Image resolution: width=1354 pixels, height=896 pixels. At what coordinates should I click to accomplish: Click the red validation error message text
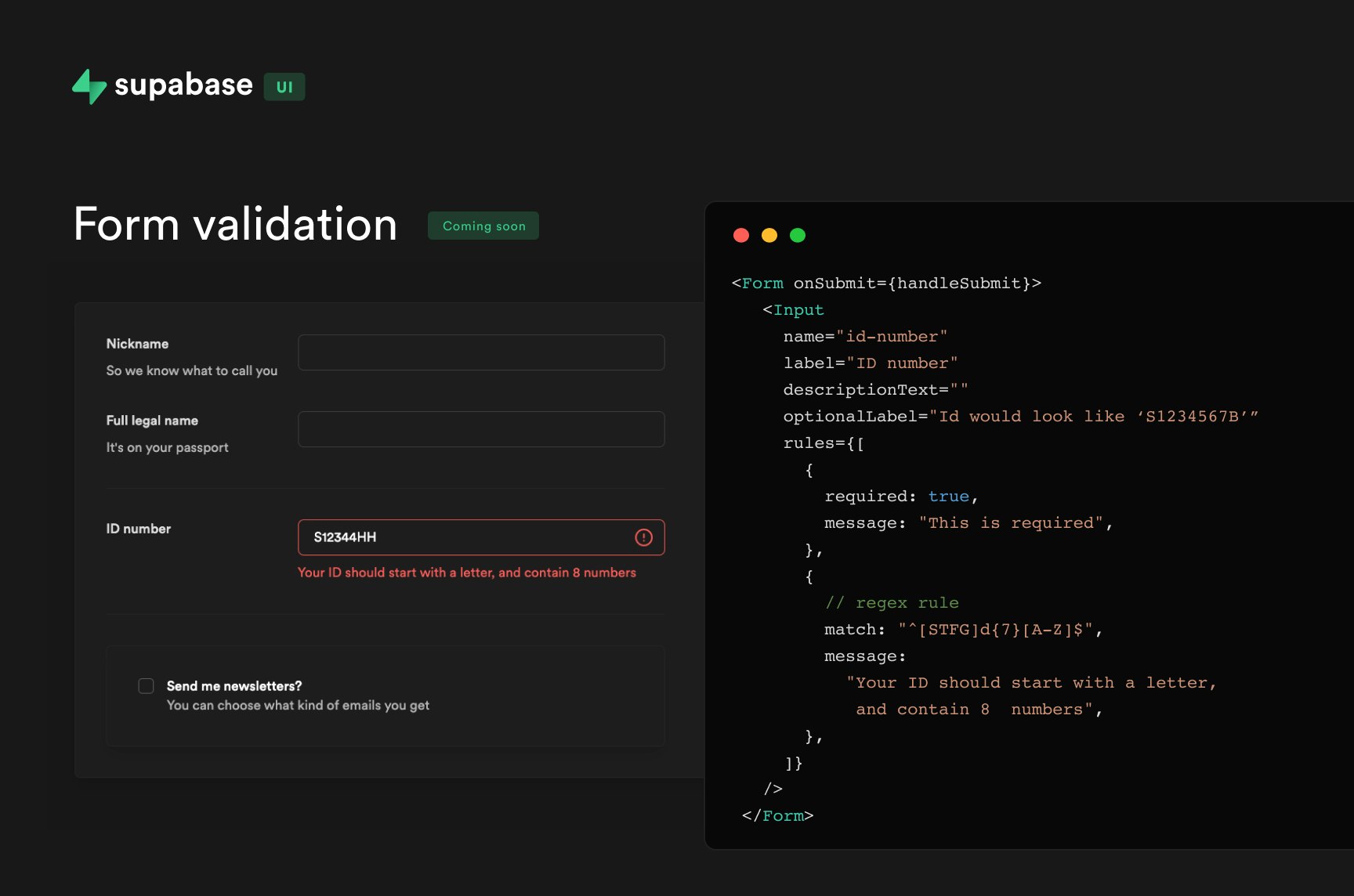point(466,573)
